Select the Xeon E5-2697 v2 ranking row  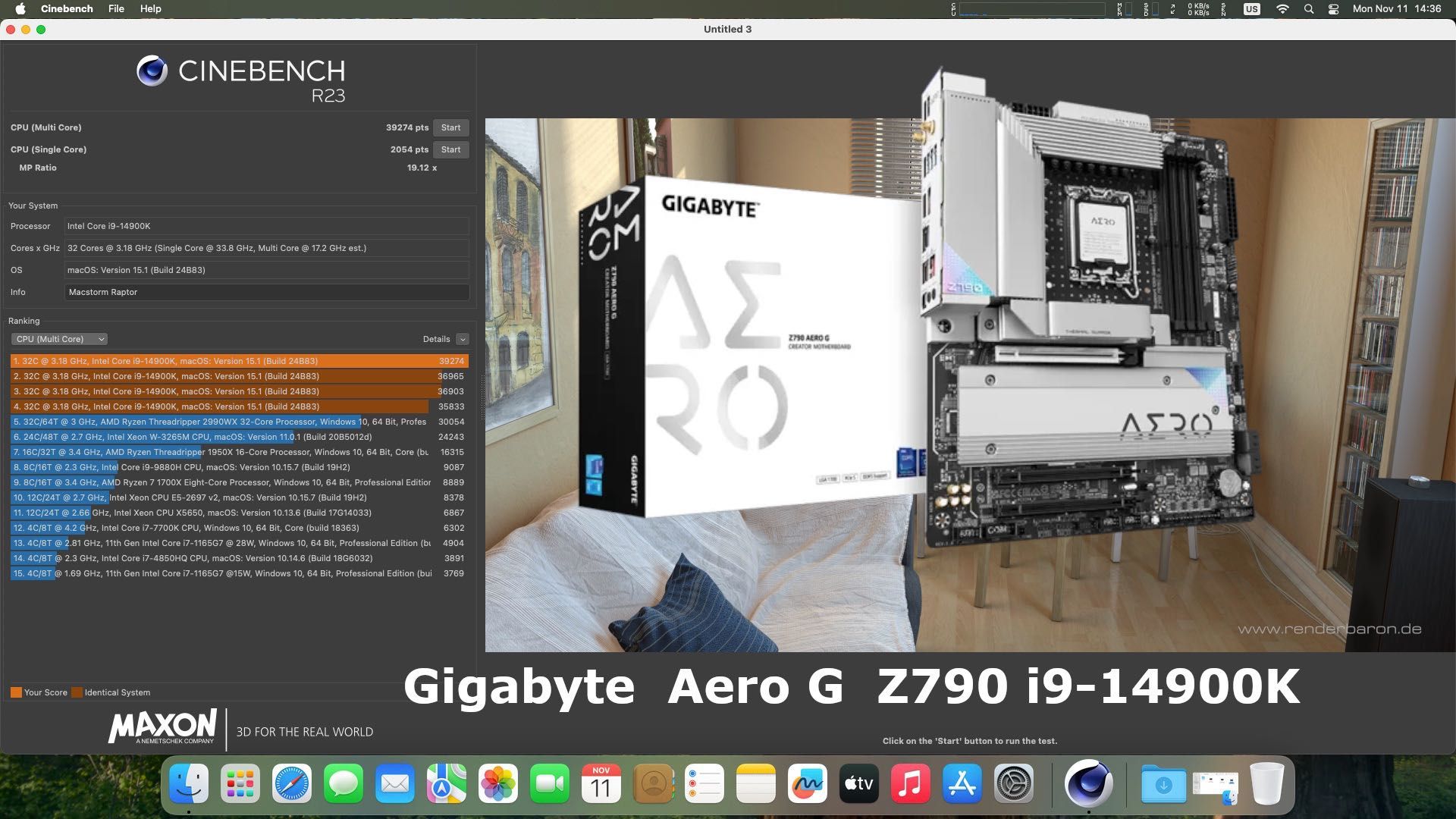click(240, 497)
